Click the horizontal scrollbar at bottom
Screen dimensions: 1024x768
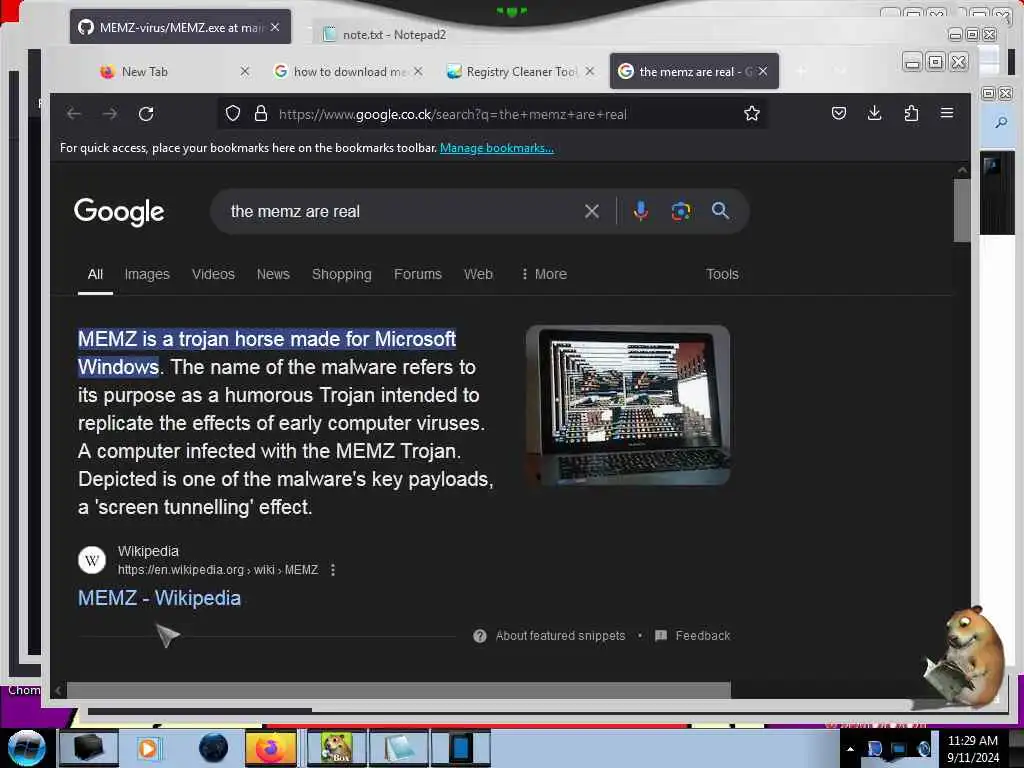pos(398,690)
